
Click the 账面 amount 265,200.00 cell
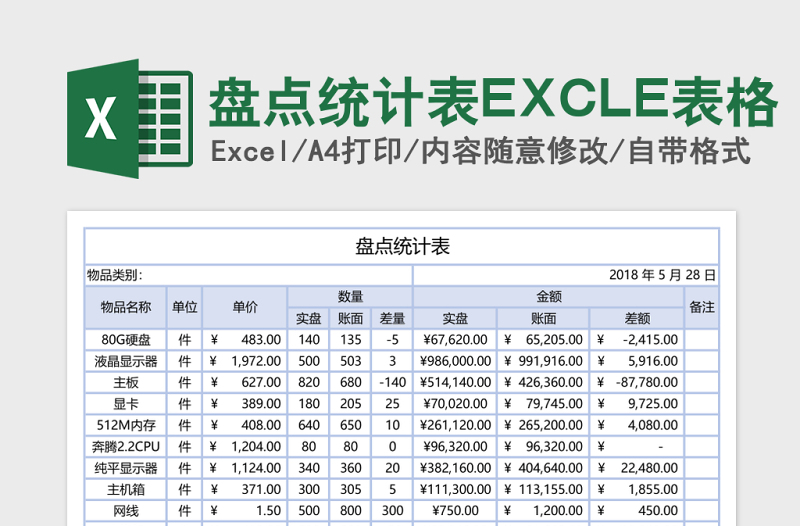[543, 425]
